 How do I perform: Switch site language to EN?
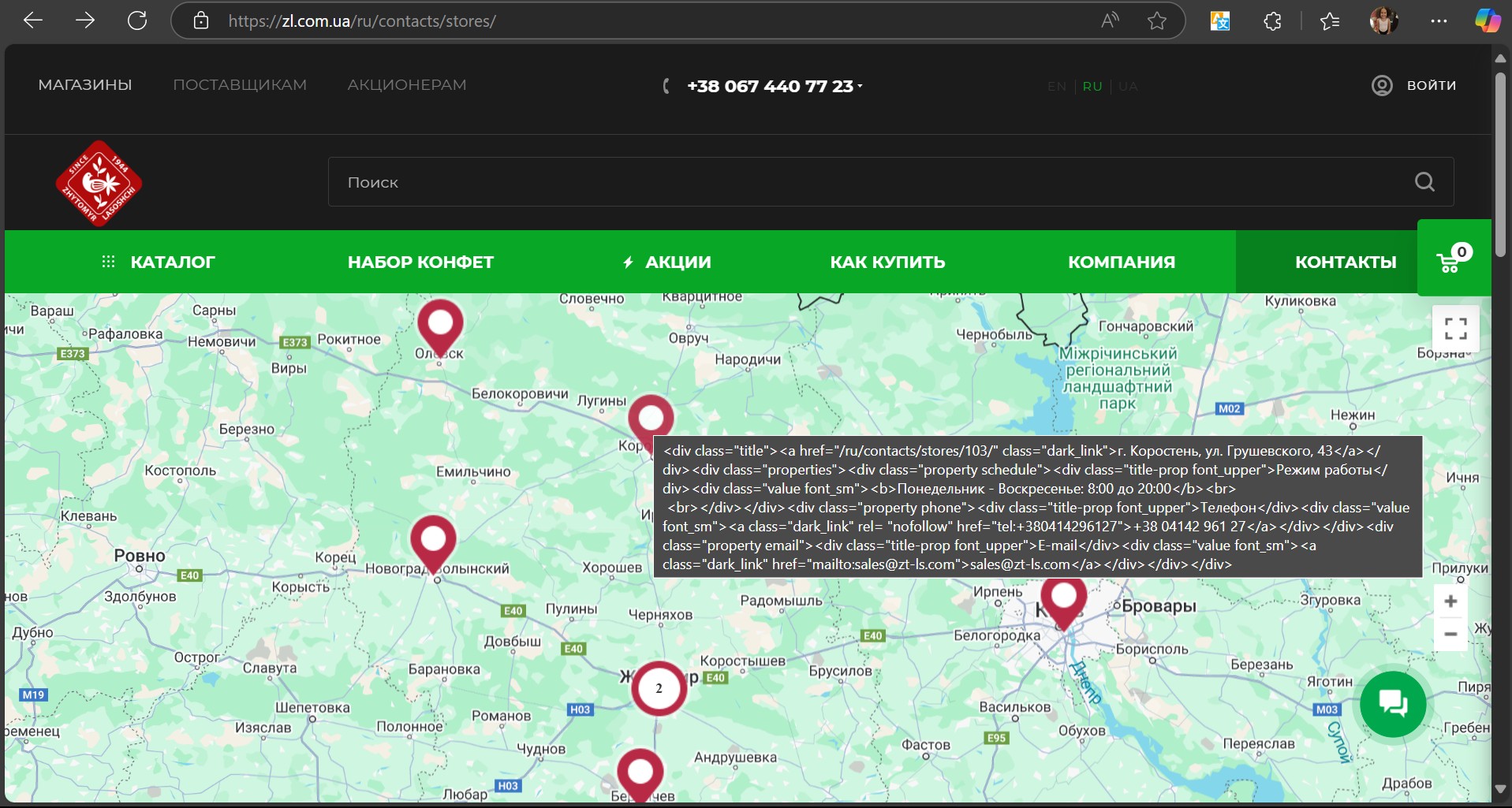click(1056, 87)
